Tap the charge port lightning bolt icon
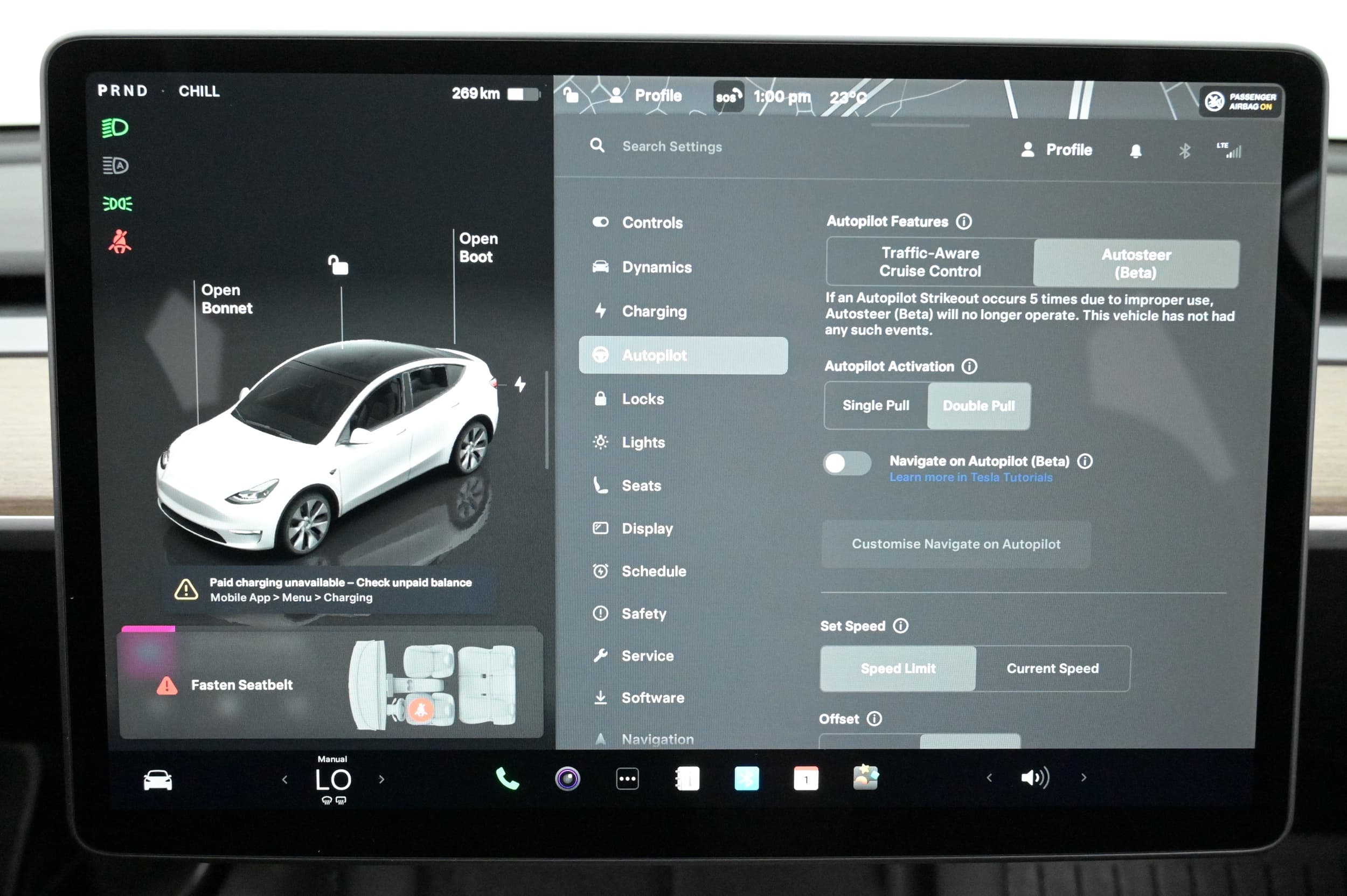This screenshot has height=896, width=1347. pos(520,384)
